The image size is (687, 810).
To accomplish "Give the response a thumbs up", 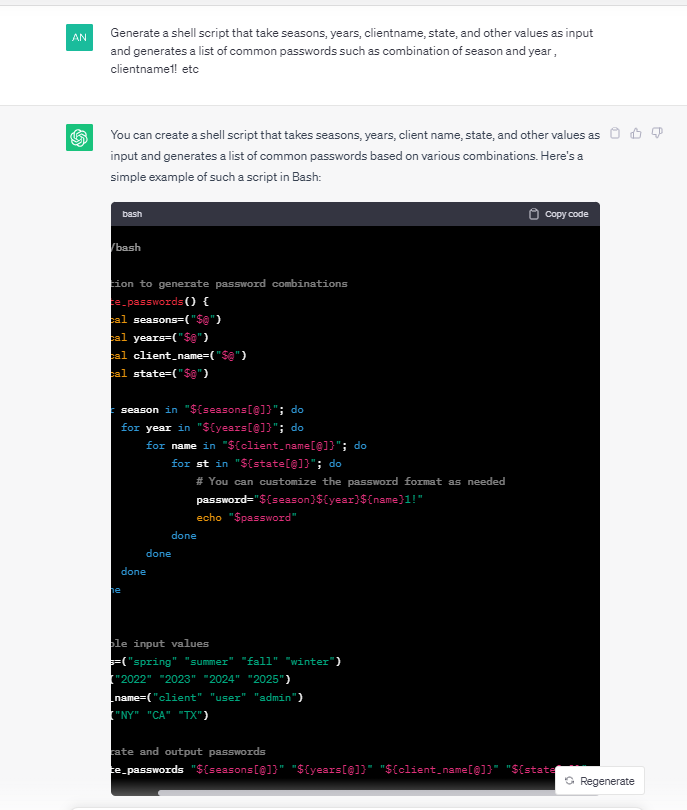I will [636, 133].
